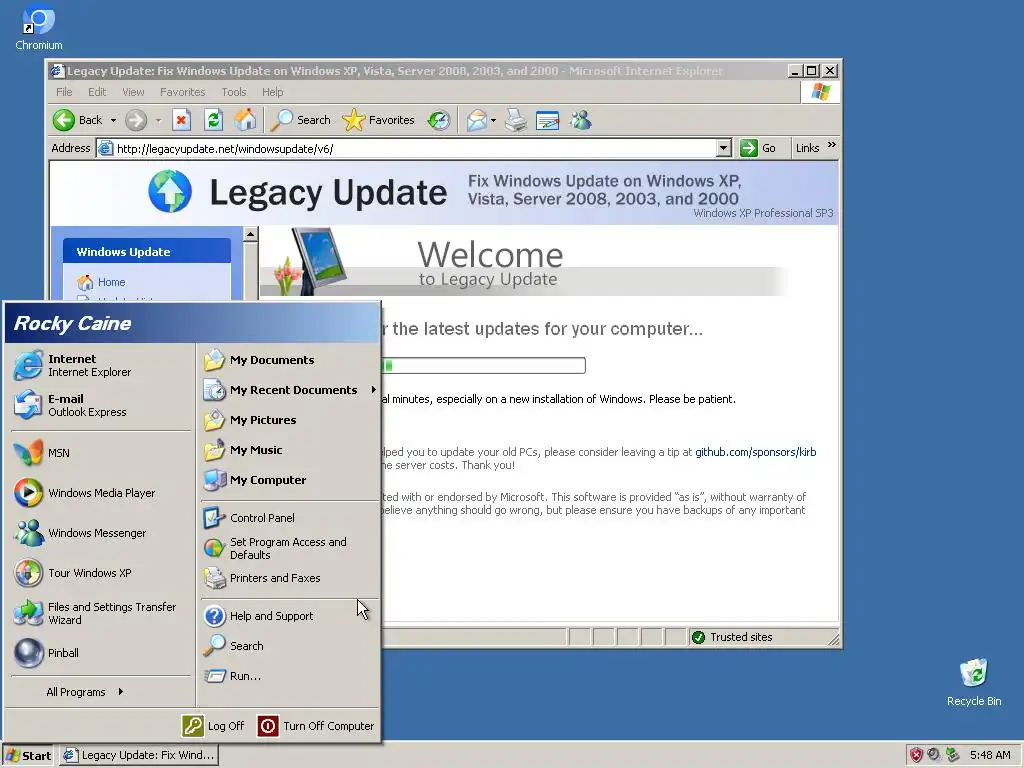
Task: Open Files and Settings Transfer Wizard
Action: pyautogui.click(x=101, y=613)
